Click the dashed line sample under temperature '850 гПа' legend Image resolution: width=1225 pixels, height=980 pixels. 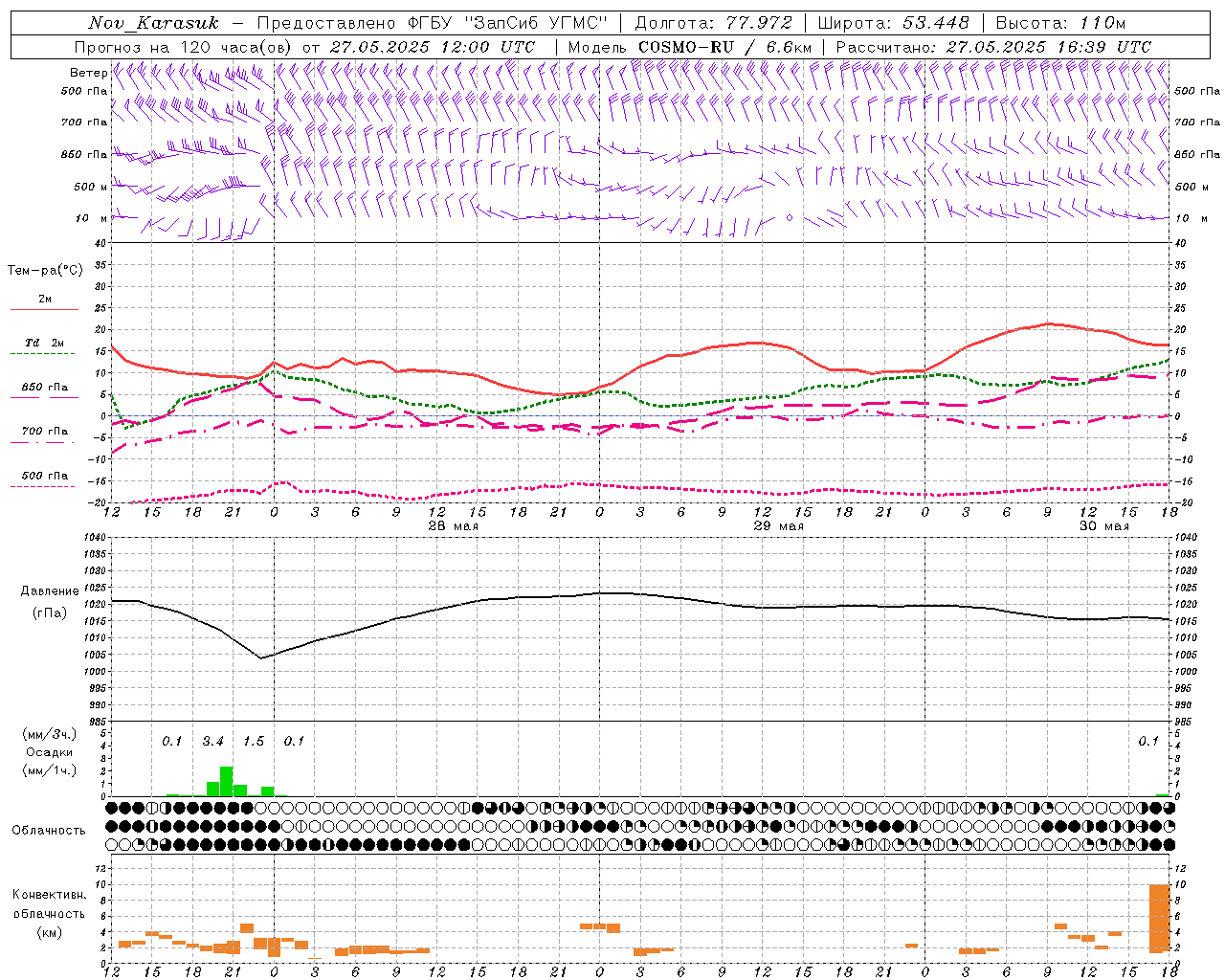[44, 397]
